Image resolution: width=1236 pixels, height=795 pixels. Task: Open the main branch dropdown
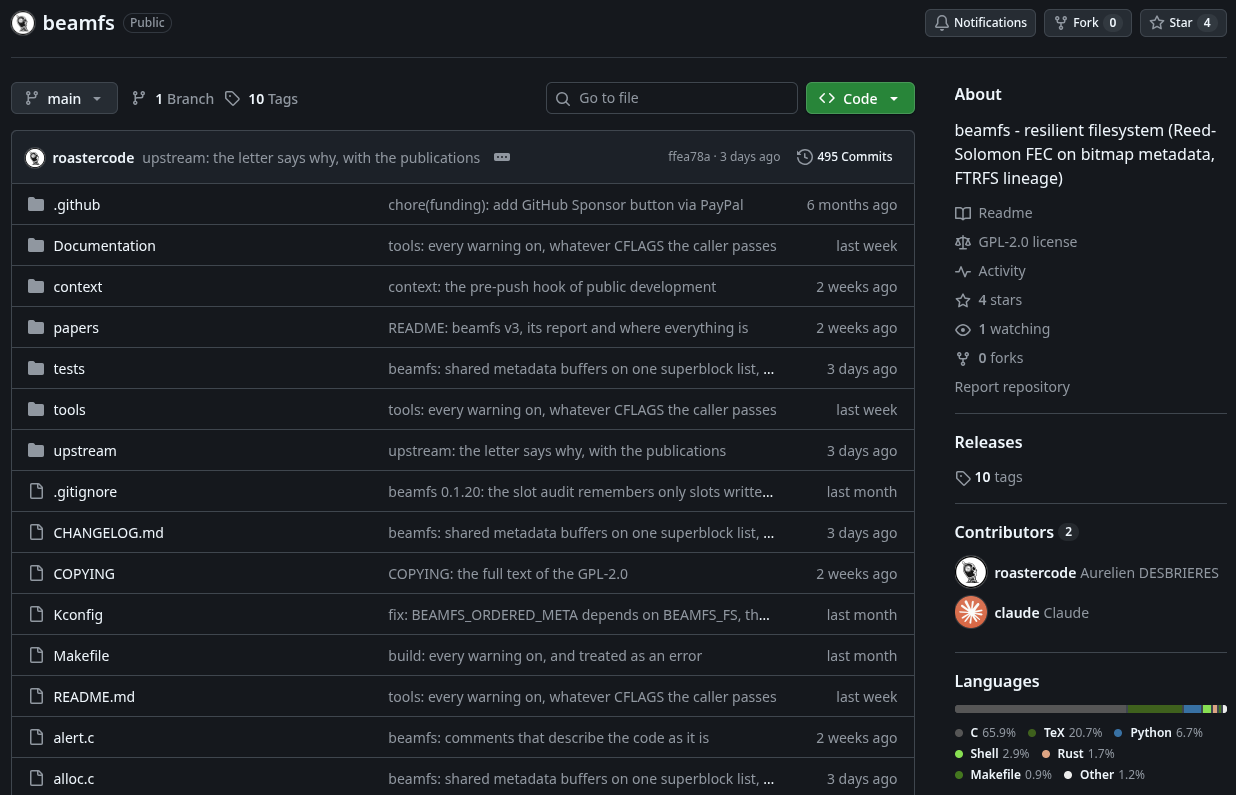point(64,98)
